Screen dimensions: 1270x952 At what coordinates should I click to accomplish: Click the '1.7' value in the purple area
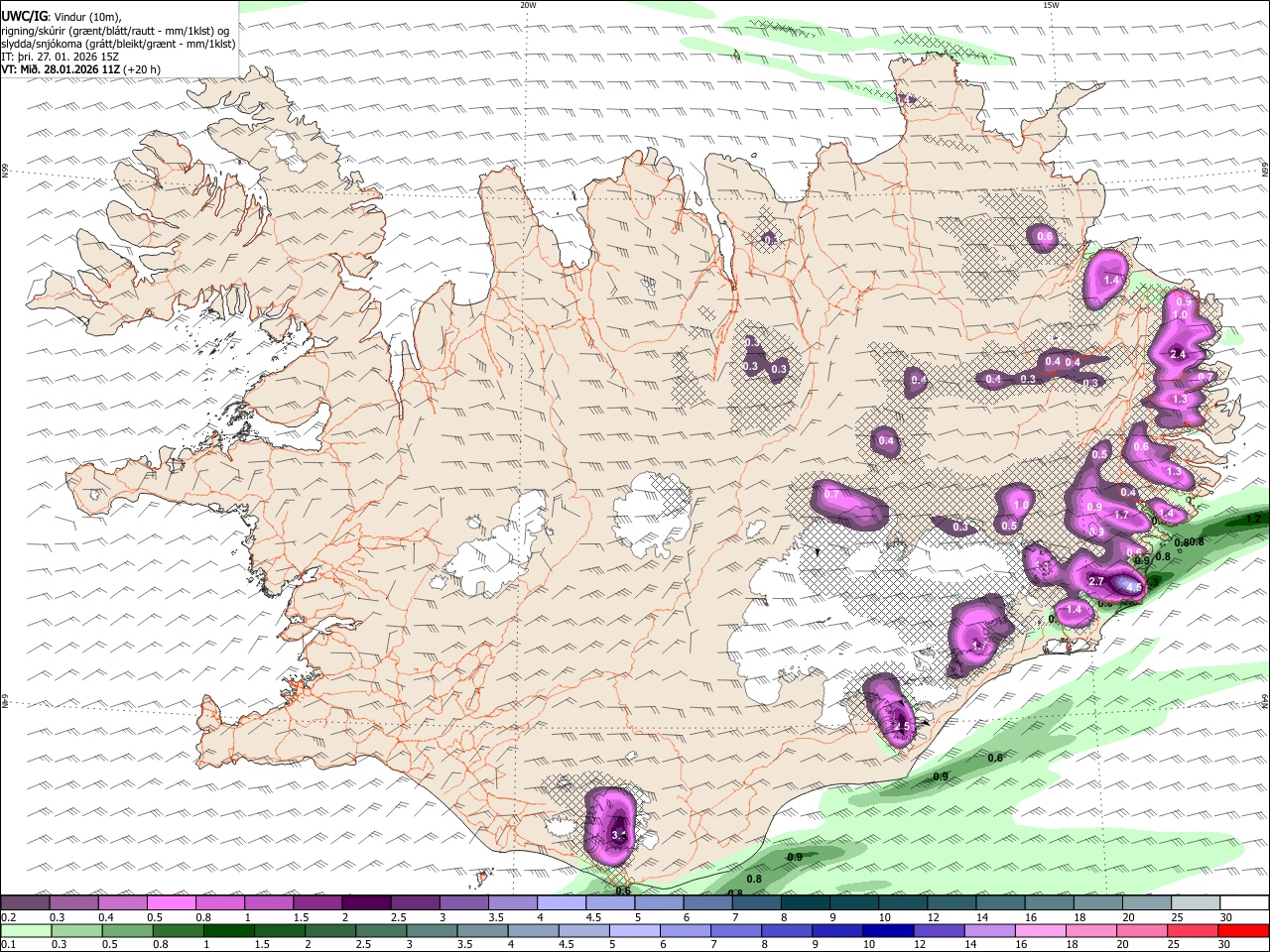pos(1122,516)
